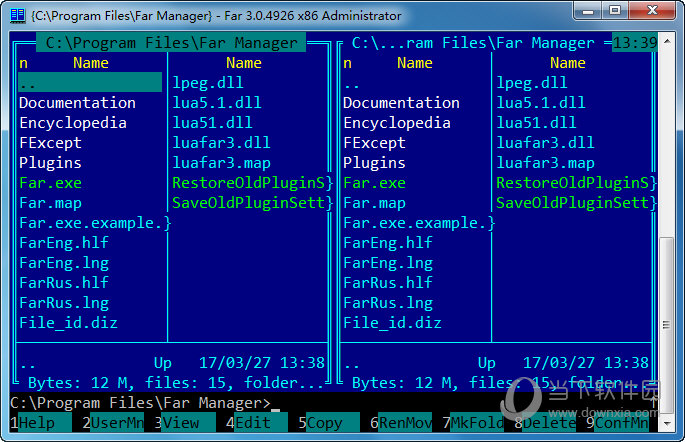Select lua51.dll in right panel
This screenshot has height=442, width=685.
[x=536, y=123]
